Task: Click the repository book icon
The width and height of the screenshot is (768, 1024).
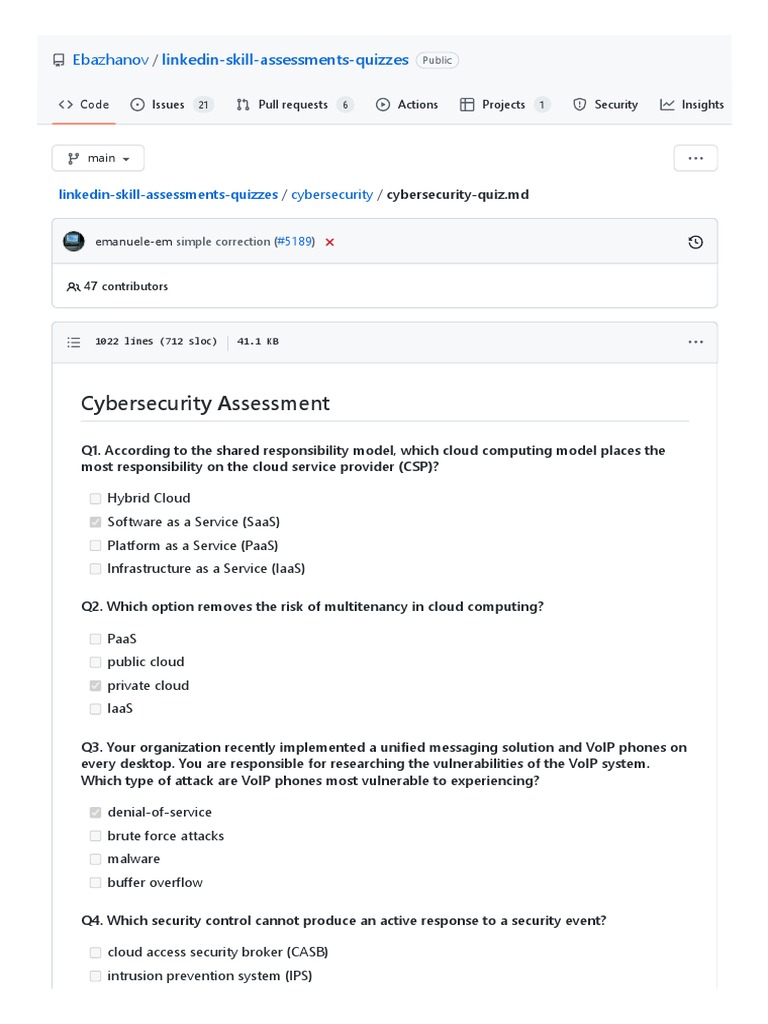Action: point(59,60)
